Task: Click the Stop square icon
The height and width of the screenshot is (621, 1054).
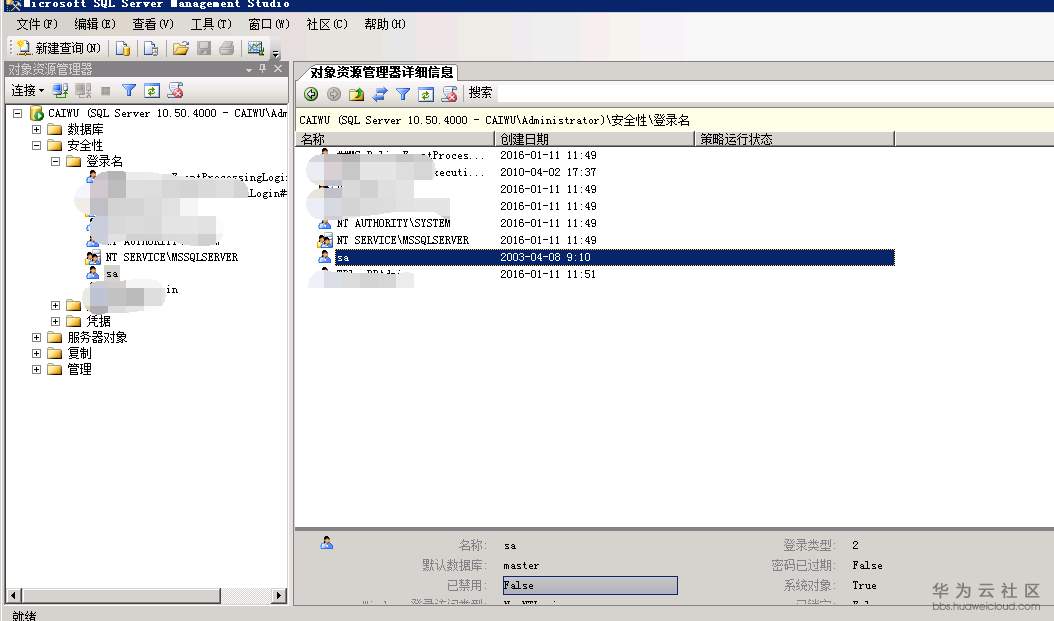Action: [106, 90]
